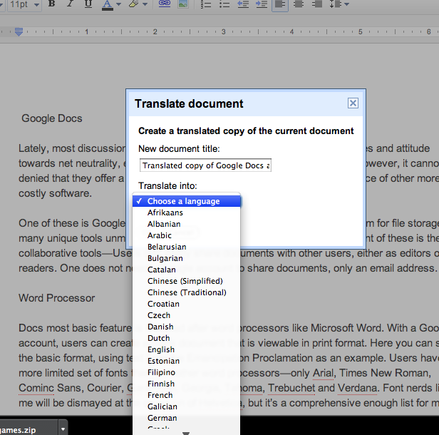Screen dimensions: 439x435
Task: Click the New document title field
Action: (x=205, y=165)
